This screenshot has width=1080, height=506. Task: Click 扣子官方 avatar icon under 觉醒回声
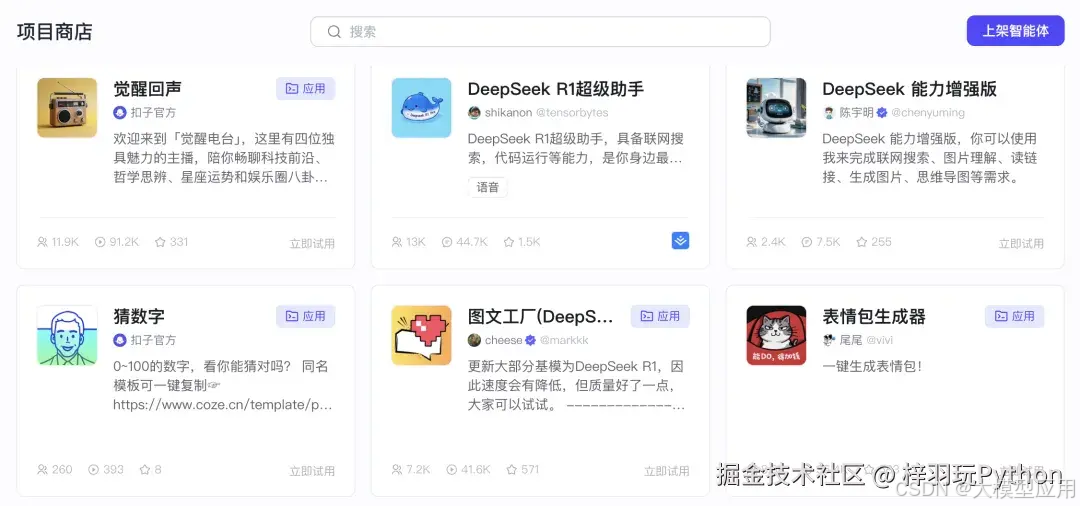coord(120,112)
